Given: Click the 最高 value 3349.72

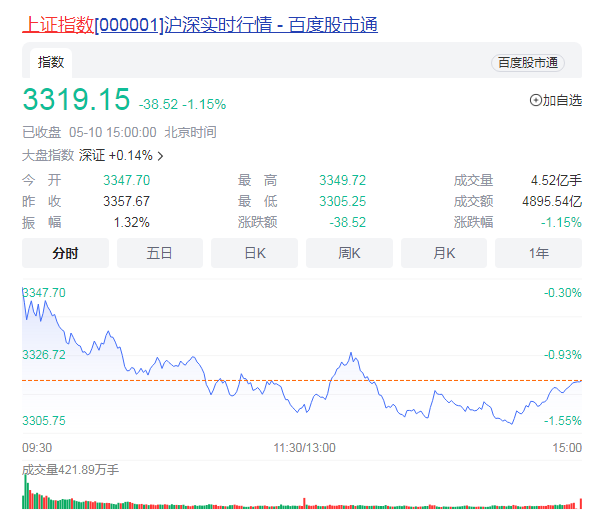Looking at the screenshot, I should (342, 180).
